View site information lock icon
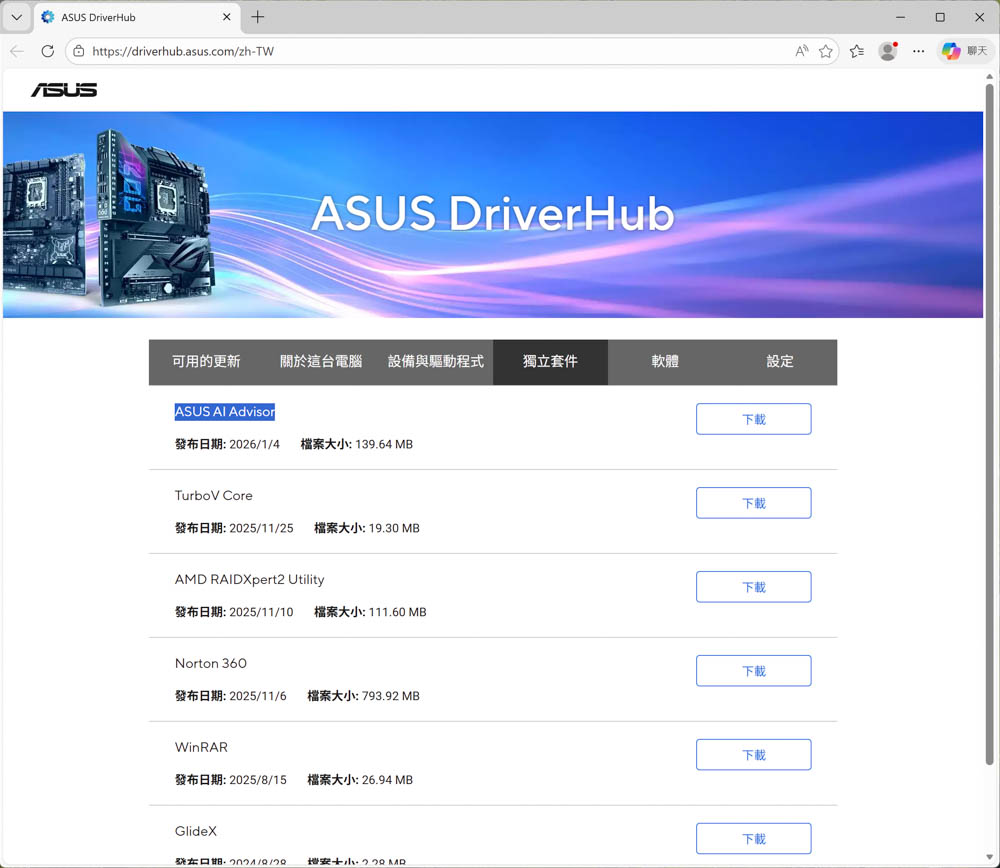 pyautogui.click(x=79, y=51)
